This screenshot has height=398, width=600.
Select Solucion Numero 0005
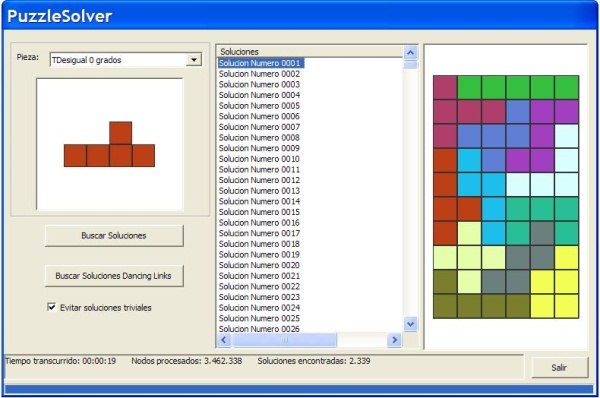(x=259, y=106)
